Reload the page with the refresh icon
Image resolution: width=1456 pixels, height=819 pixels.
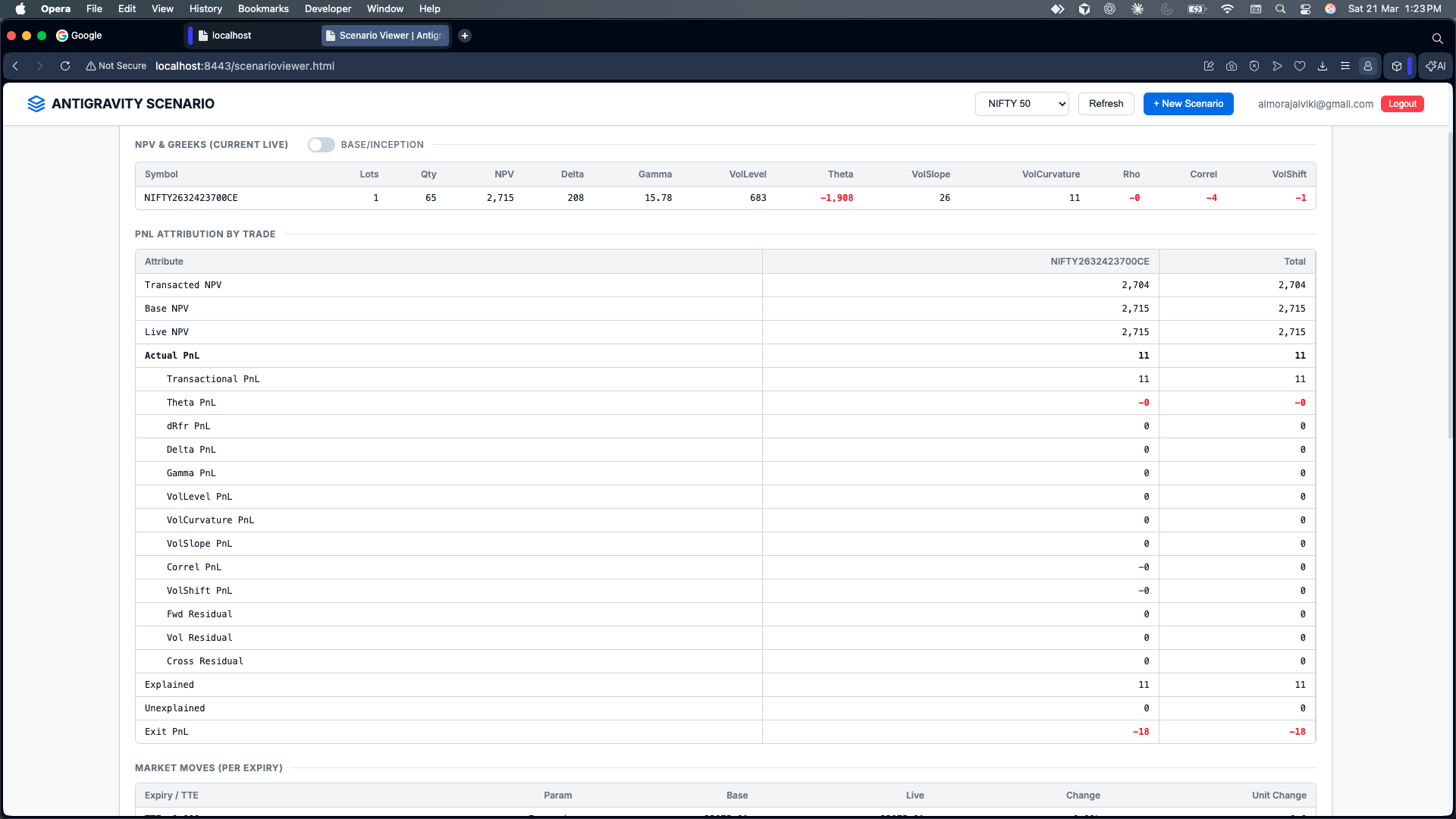[x=65, y=66]
